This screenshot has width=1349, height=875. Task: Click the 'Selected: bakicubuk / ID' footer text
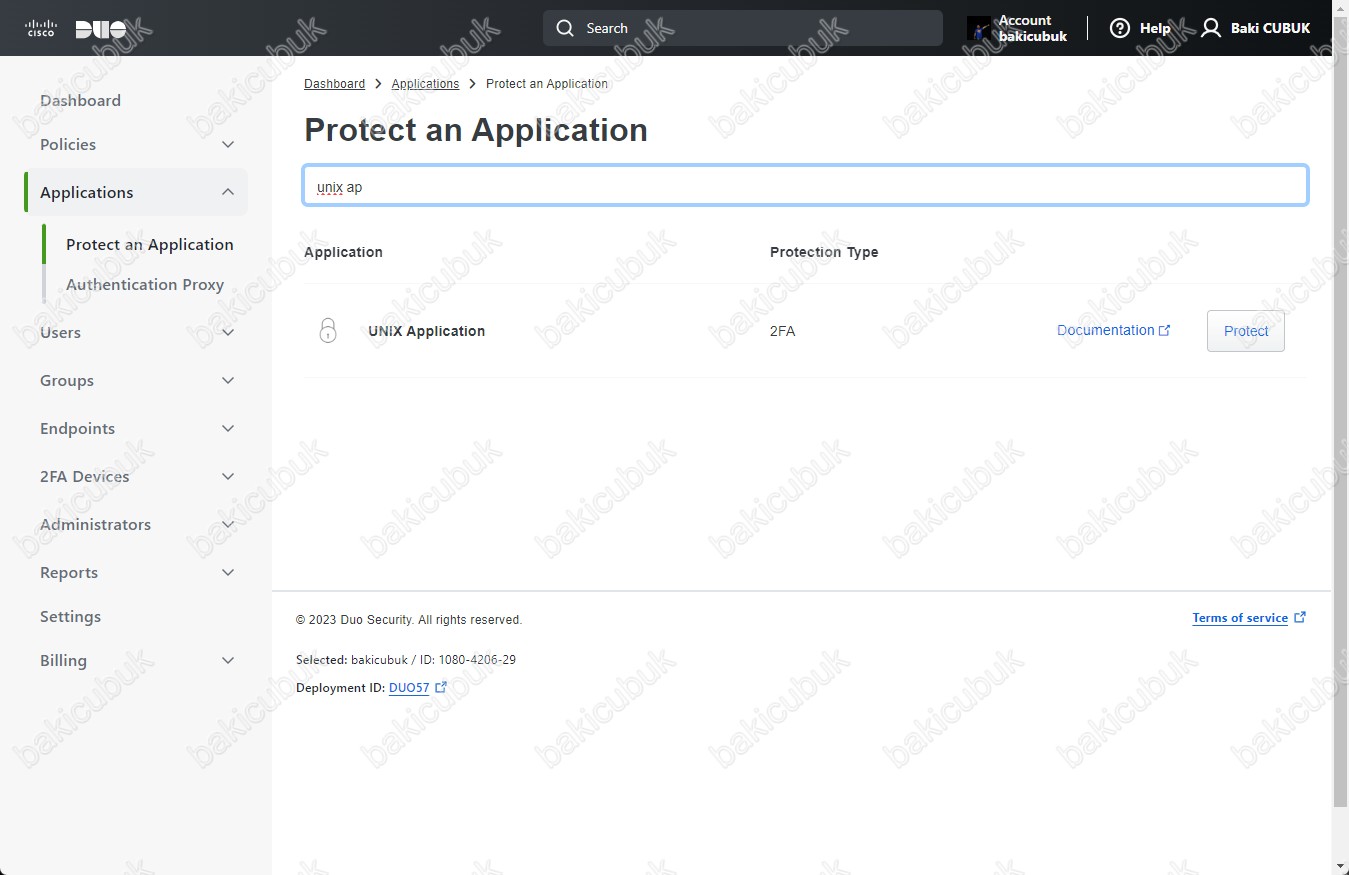click(x=406, y=660)
